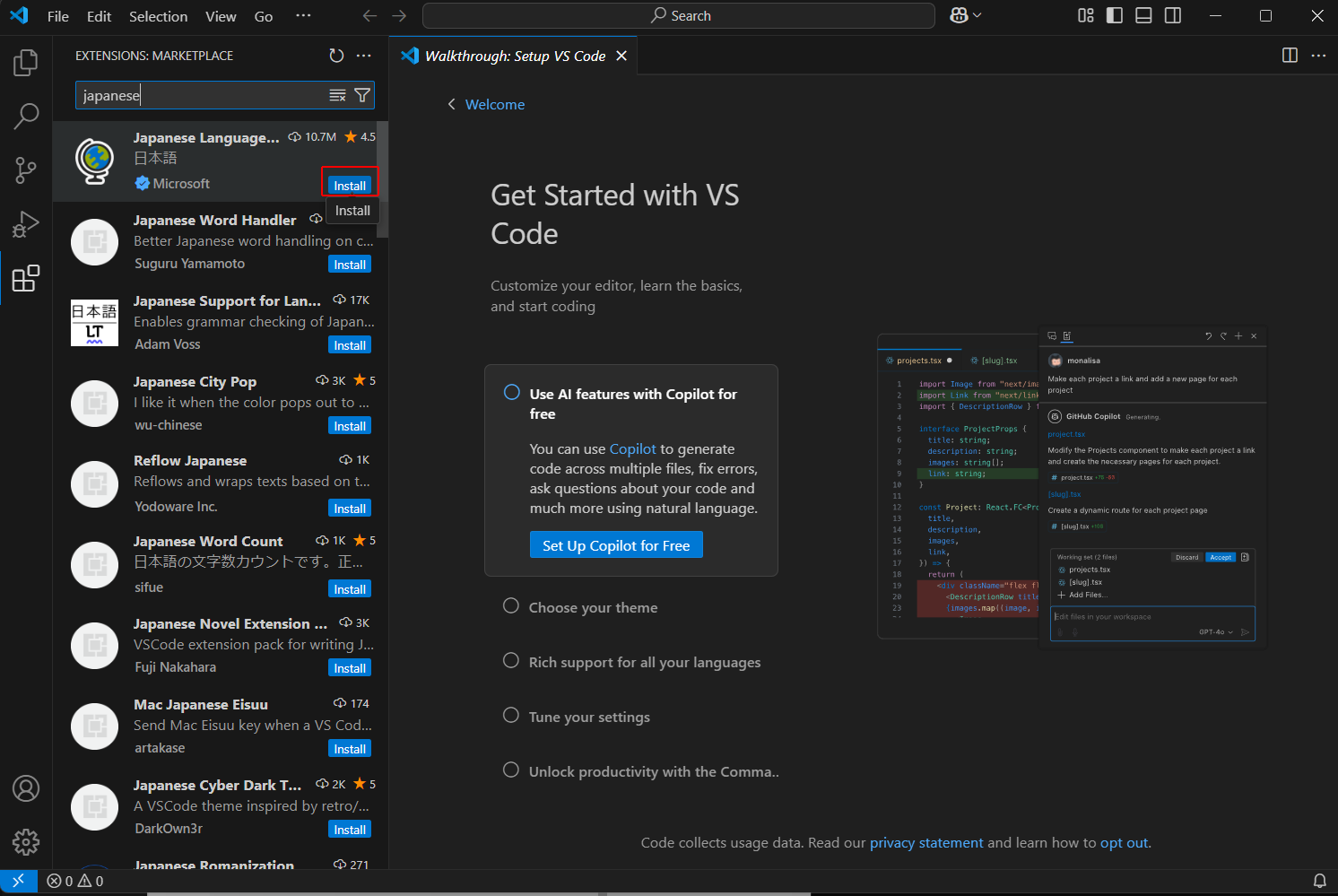Open the Copilot chat icon in title bar
1338x896 pixels.
[x=959, y=15]
